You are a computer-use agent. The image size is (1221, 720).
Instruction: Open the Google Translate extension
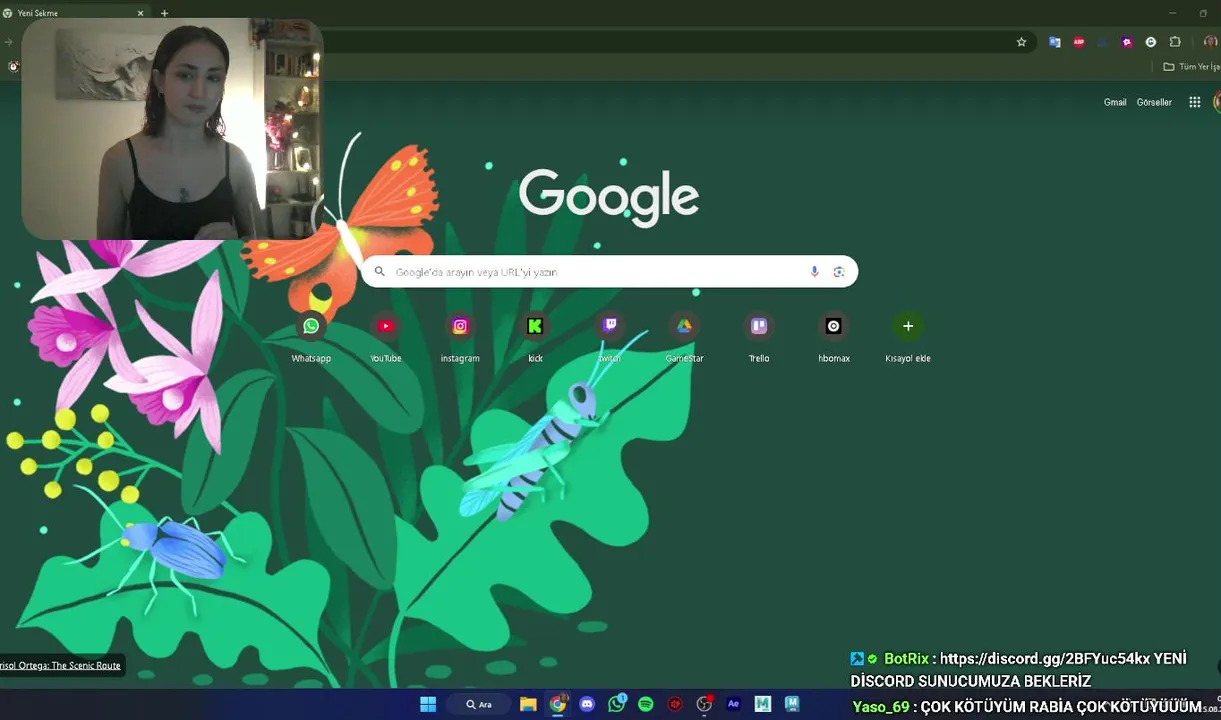click(x=1054, y=42)
